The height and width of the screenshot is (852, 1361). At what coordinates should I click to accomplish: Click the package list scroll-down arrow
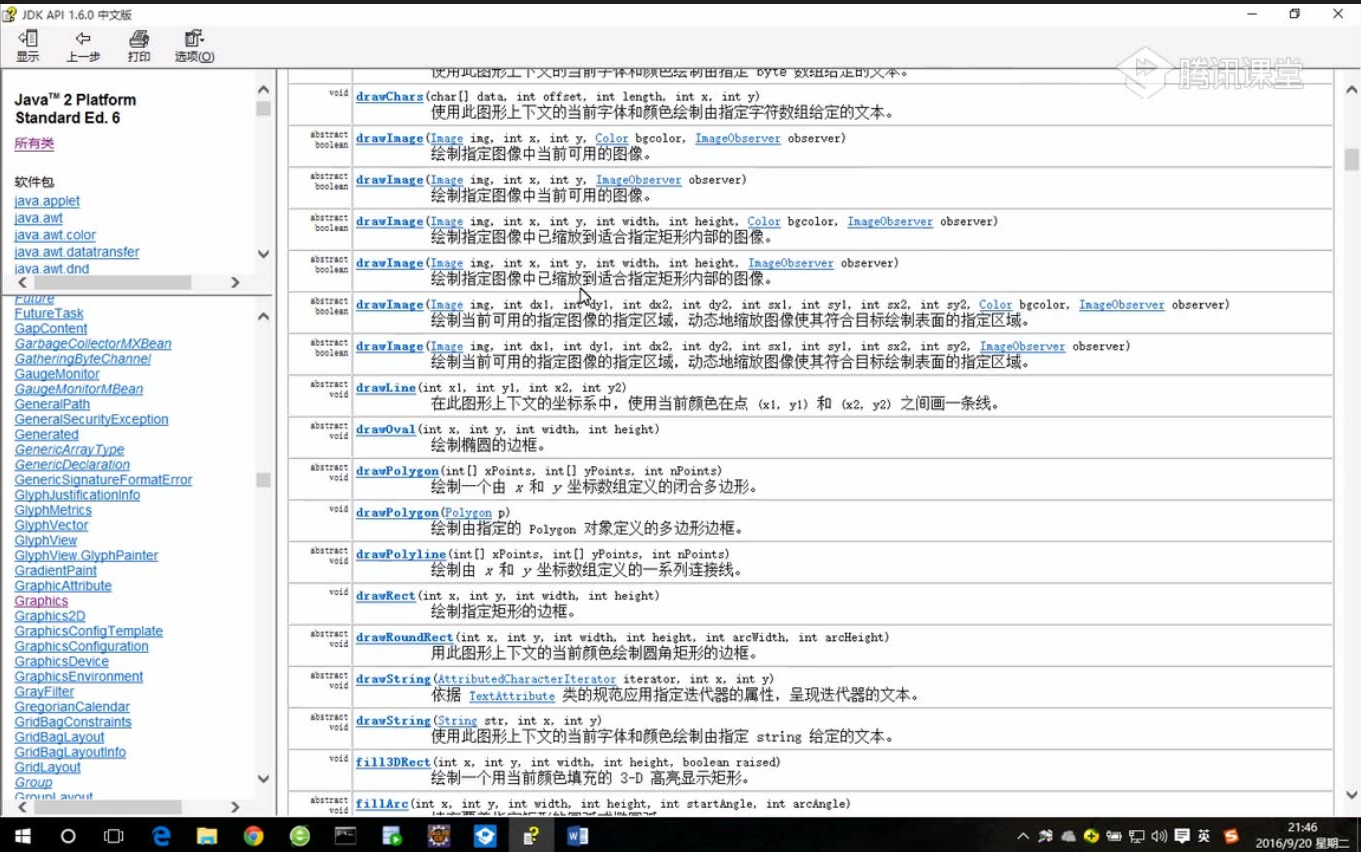pyautogui.click(x=263, y=254)
